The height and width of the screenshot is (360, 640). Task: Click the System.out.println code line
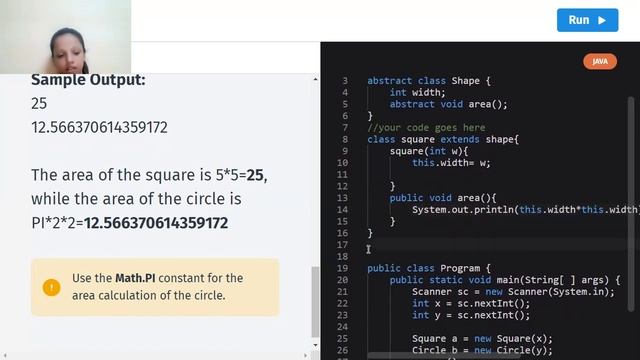524,210
